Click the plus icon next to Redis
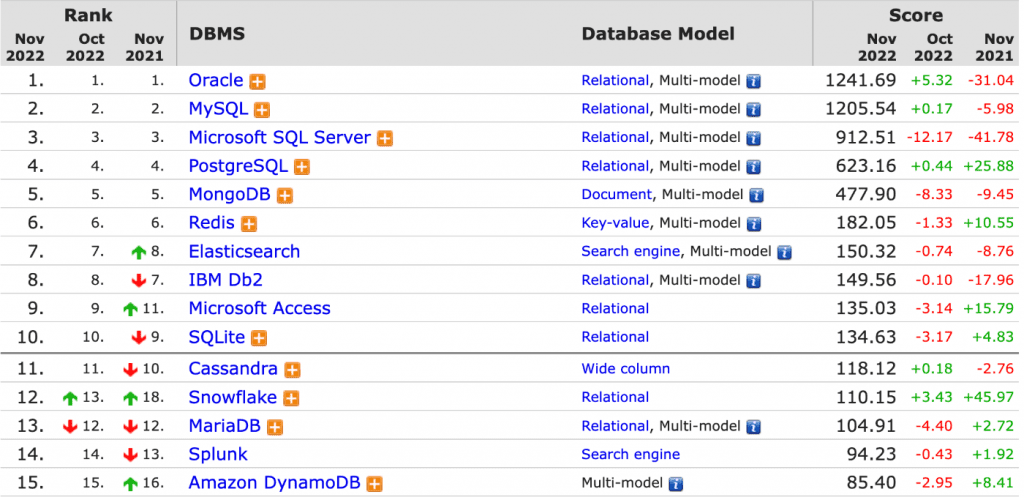The width and height of the screenshot is (1024, 497). click(249, 224)
